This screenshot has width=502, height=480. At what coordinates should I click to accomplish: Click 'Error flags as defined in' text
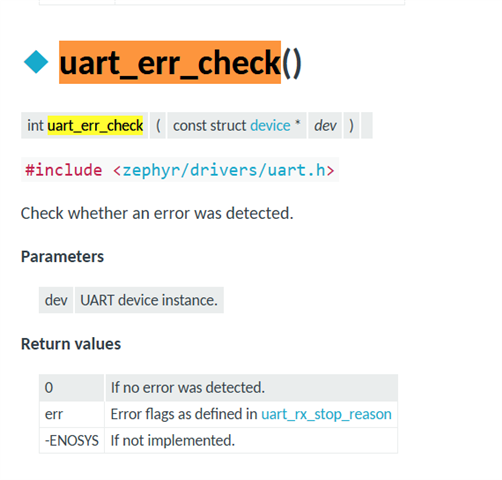pos(184,414)
